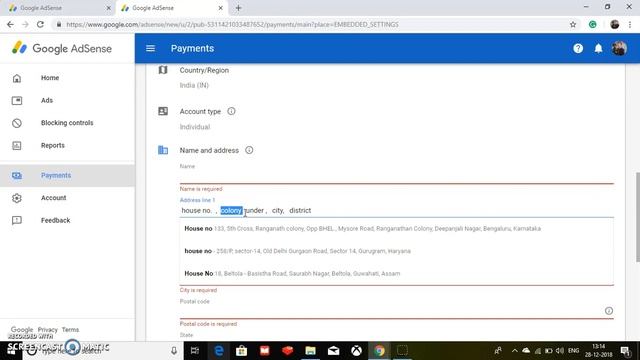Open the Terms link in footer

coord(70,329)
